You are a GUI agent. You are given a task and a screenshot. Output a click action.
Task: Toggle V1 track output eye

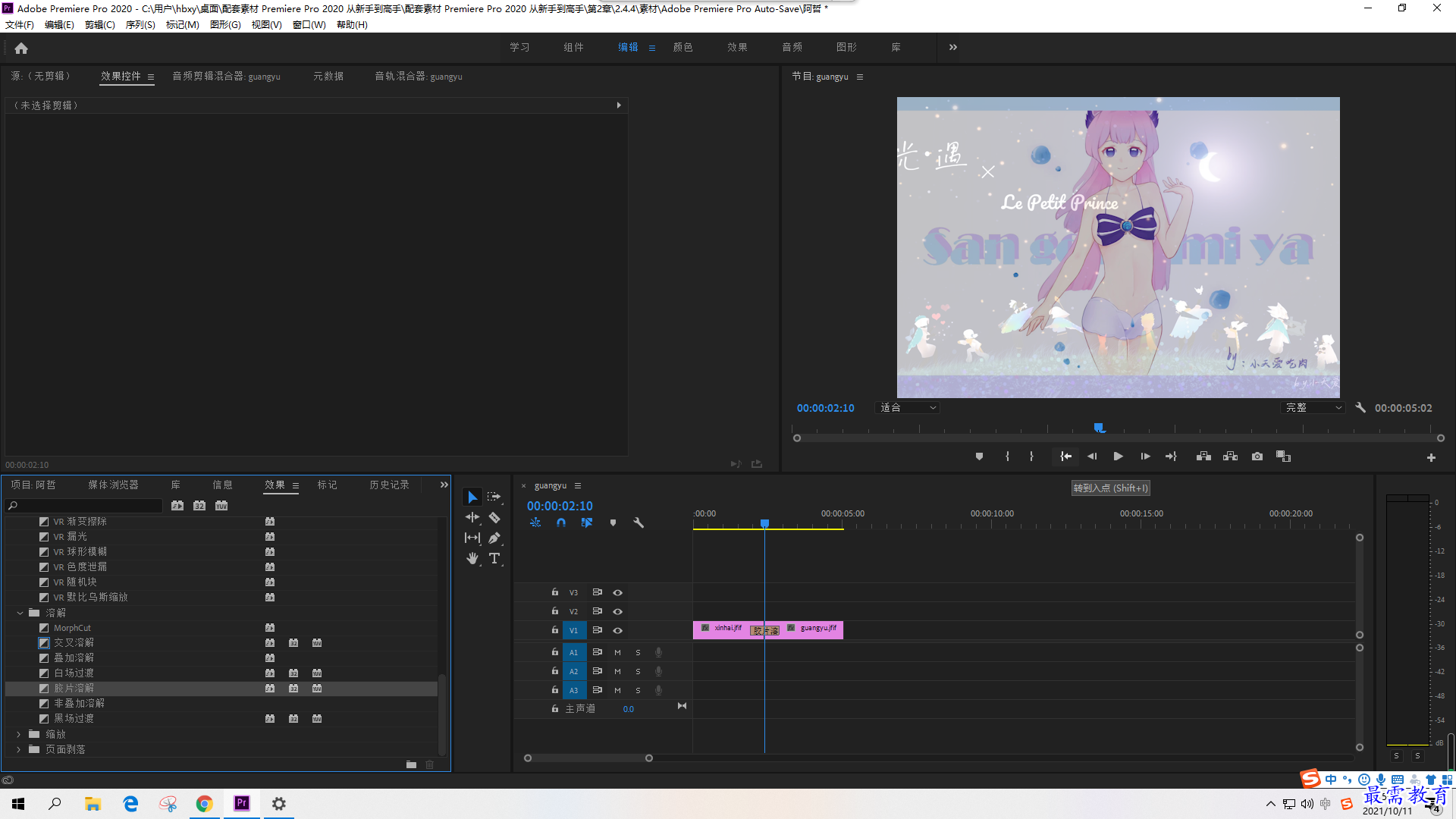pyautogui.click(x=618, y=631)
